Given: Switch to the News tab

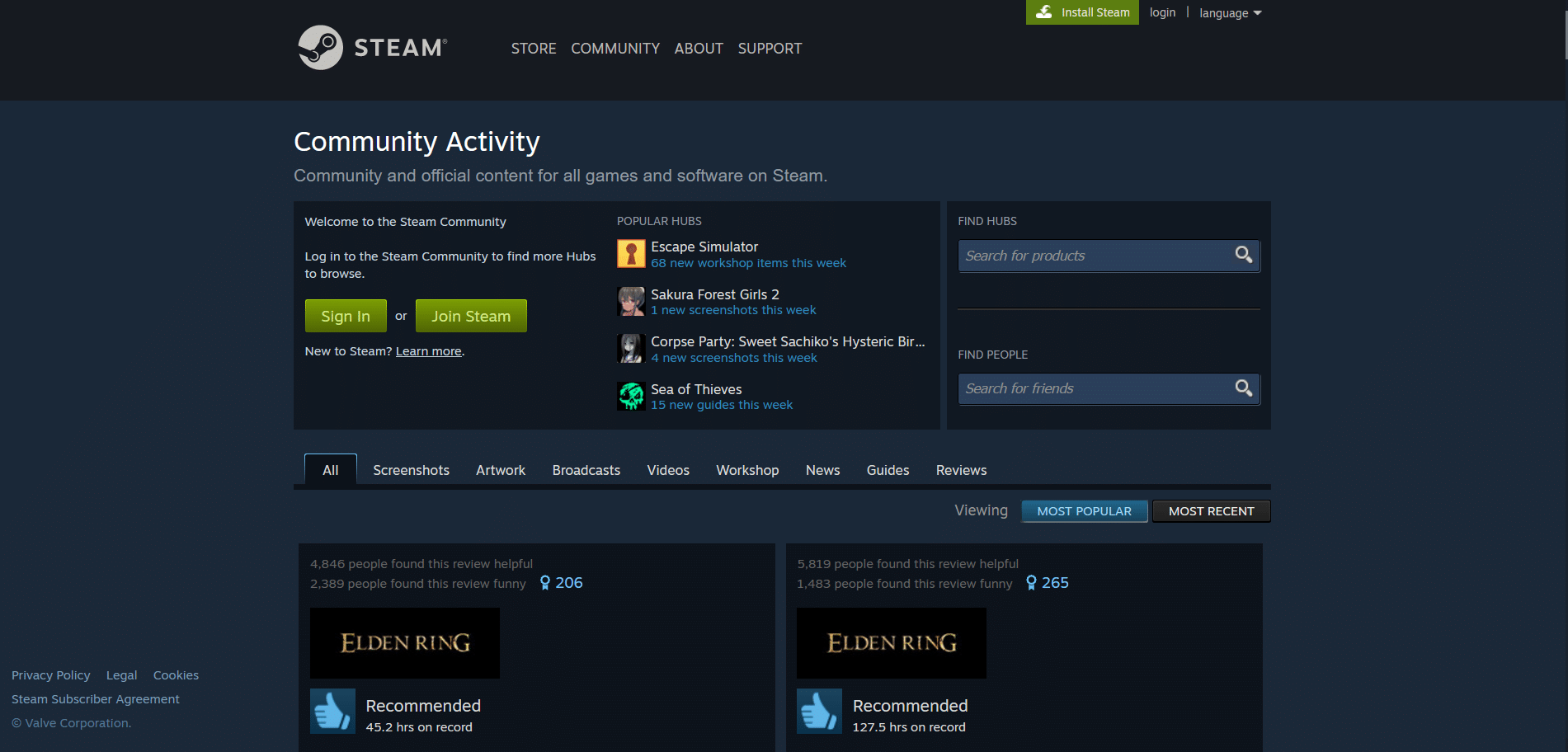Looking at the screenshot, I should click(x=823, y=470).
